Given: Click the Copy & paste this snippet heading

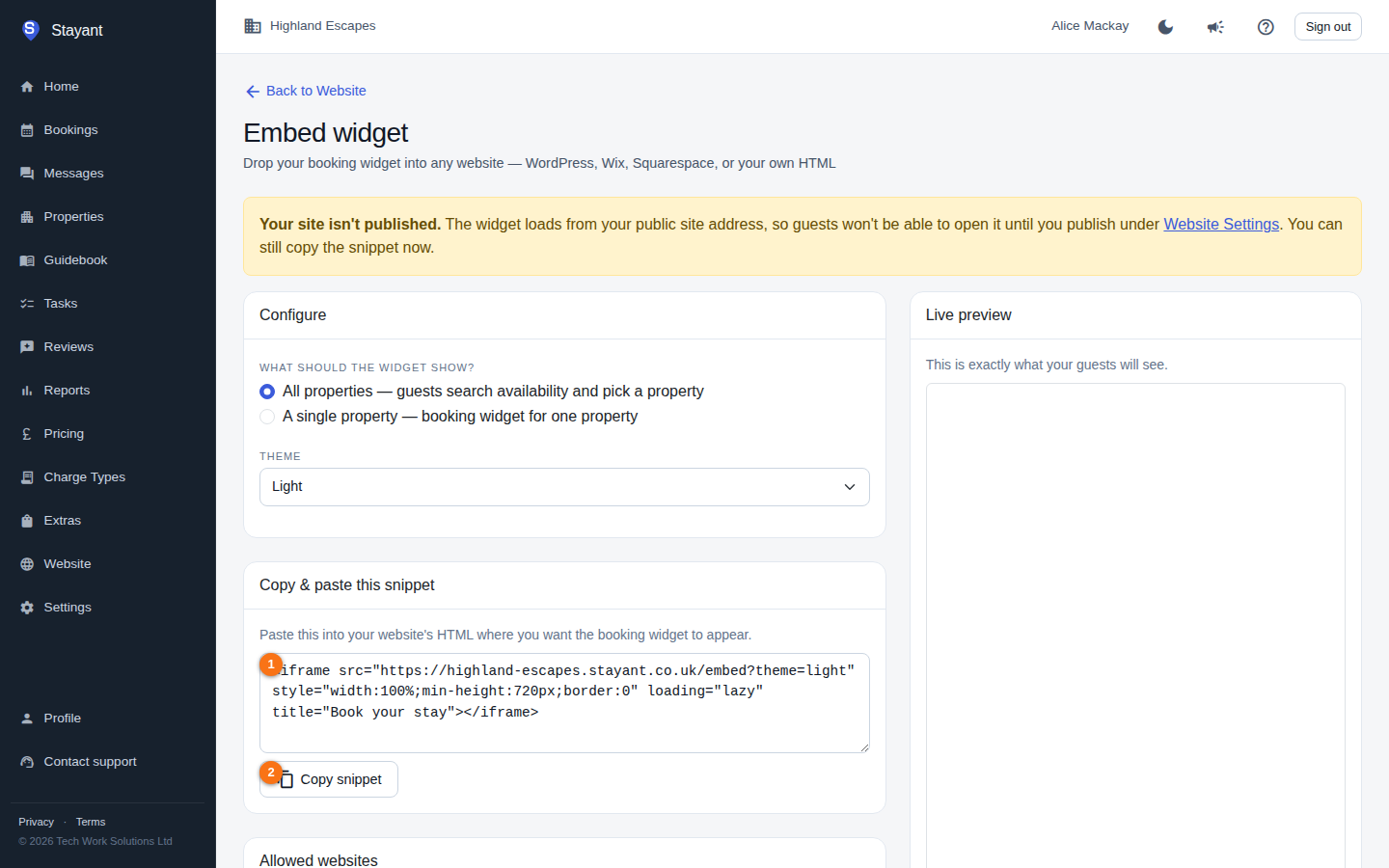Looking at the screenshot, I should click(347, 585).
